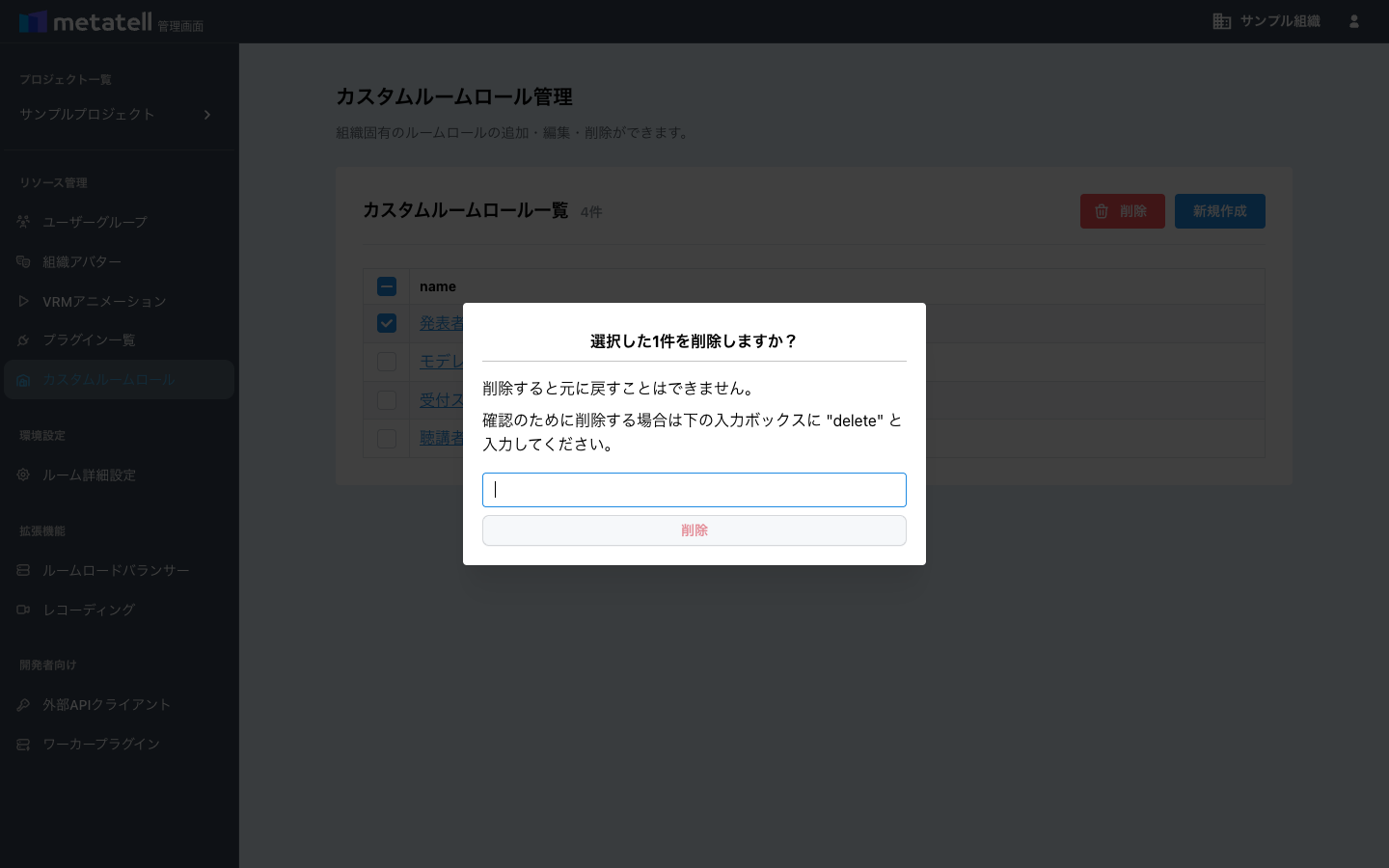The image size is (1389, 868).
Task: Click the ユーザーグループ sidebar icon
Action: tap(23, 222)
